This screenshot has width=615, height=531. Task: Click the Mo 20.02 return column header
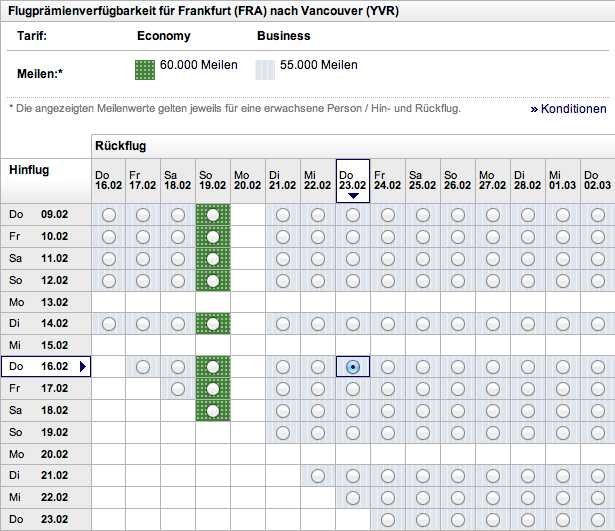[x=248, y=179]
